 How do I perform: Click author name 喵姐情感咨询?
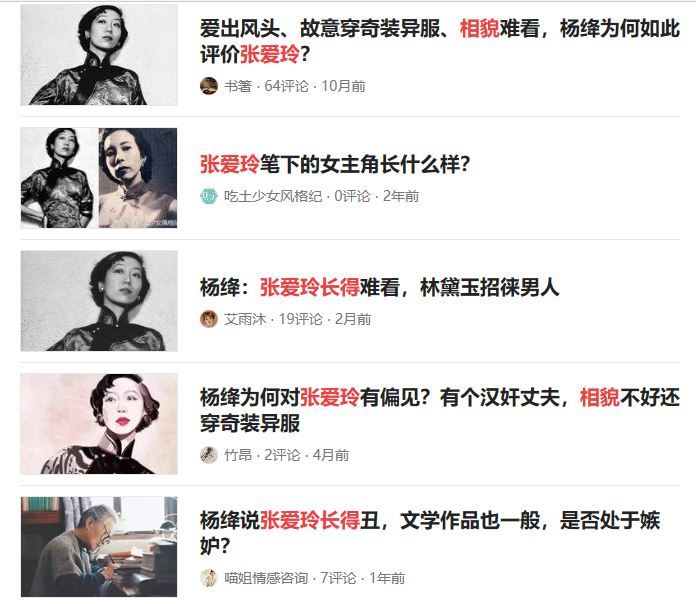click(x=266, y=578)
